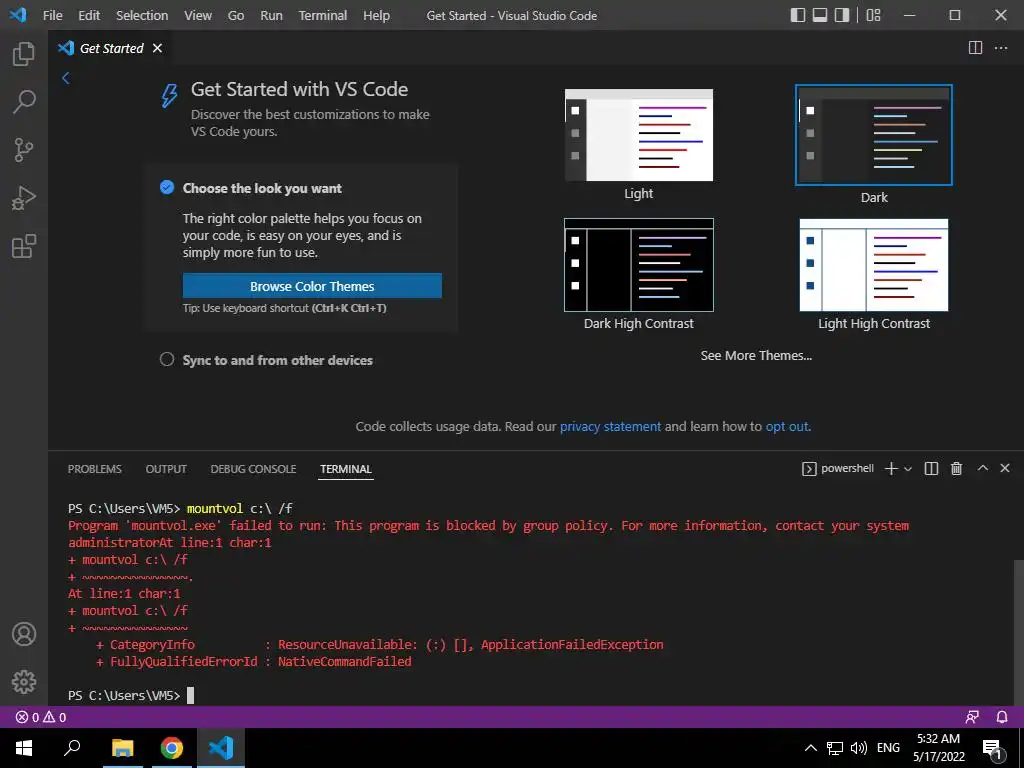Open volume control in system tray
This screenshot has height=768, width=1024.
[859, 748]
